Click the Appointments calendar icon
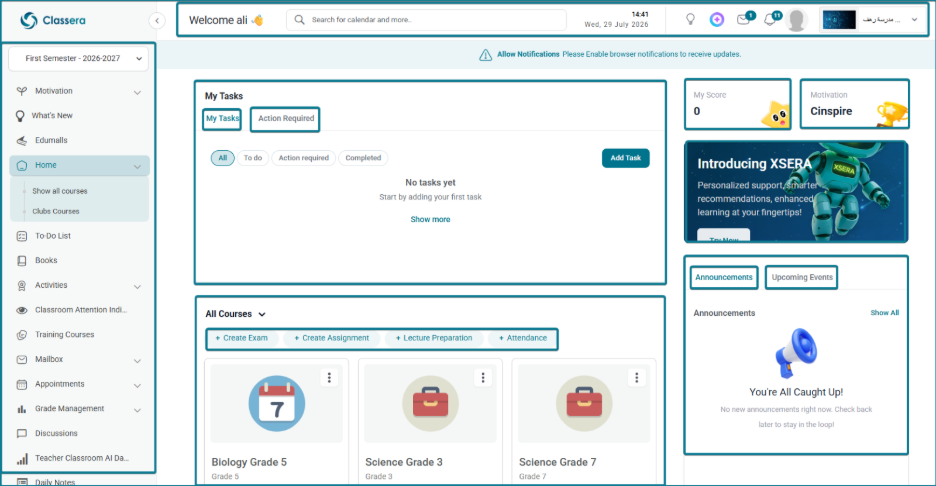Viewport: 936px width, 486px height. click(21, 385)
